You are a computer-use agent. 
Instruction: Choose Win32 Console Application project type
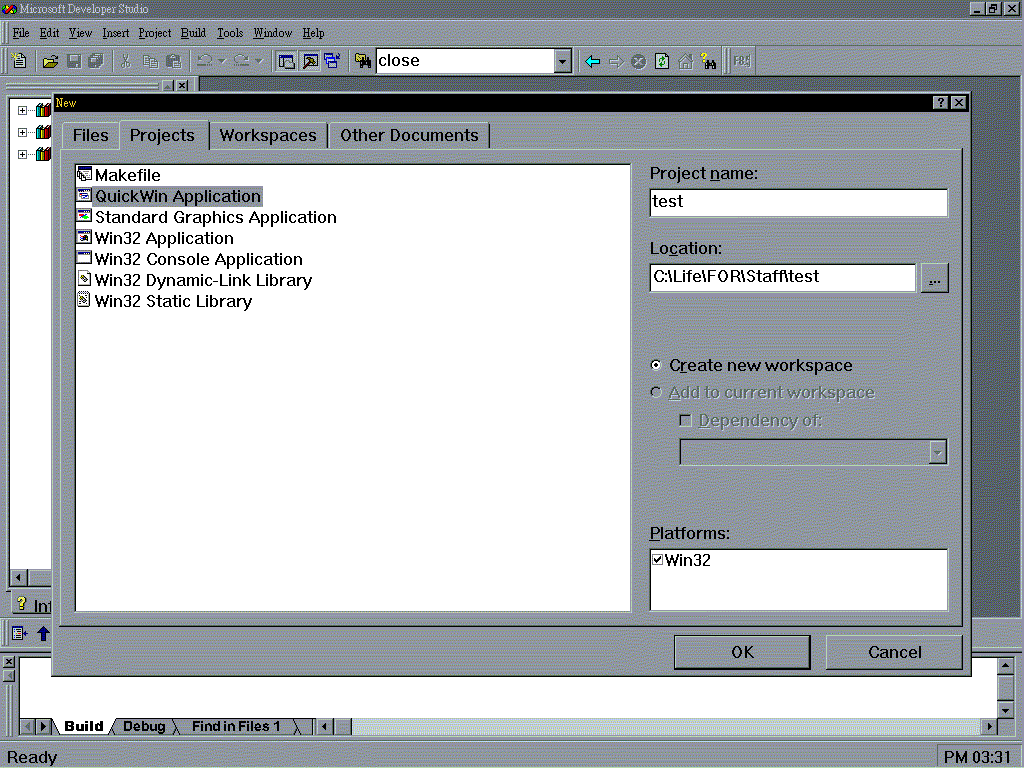point(189,259)
